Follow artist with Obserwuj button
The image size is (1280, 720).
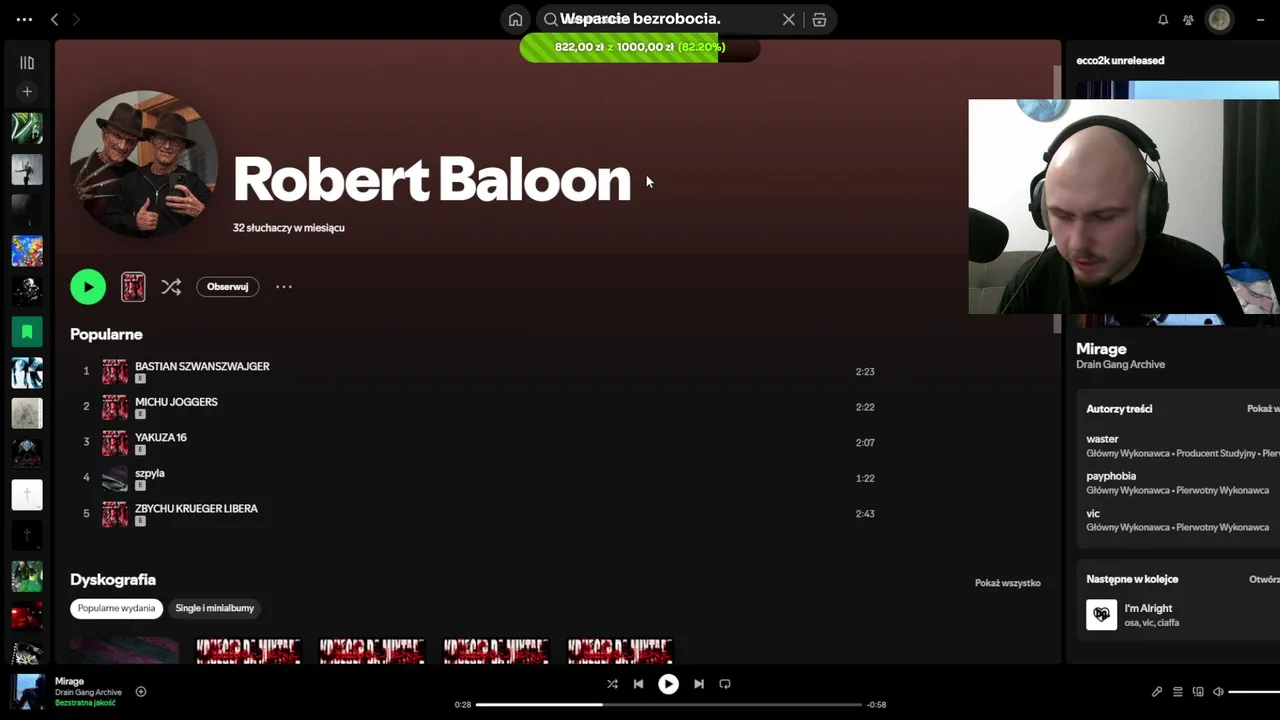click(x=227, y=287)
